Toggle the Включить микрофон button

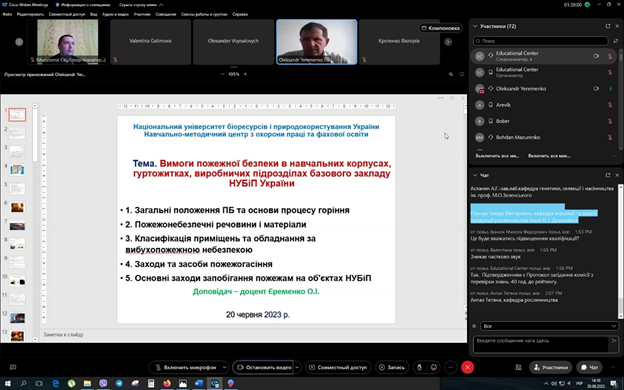[x=185, y=367]
